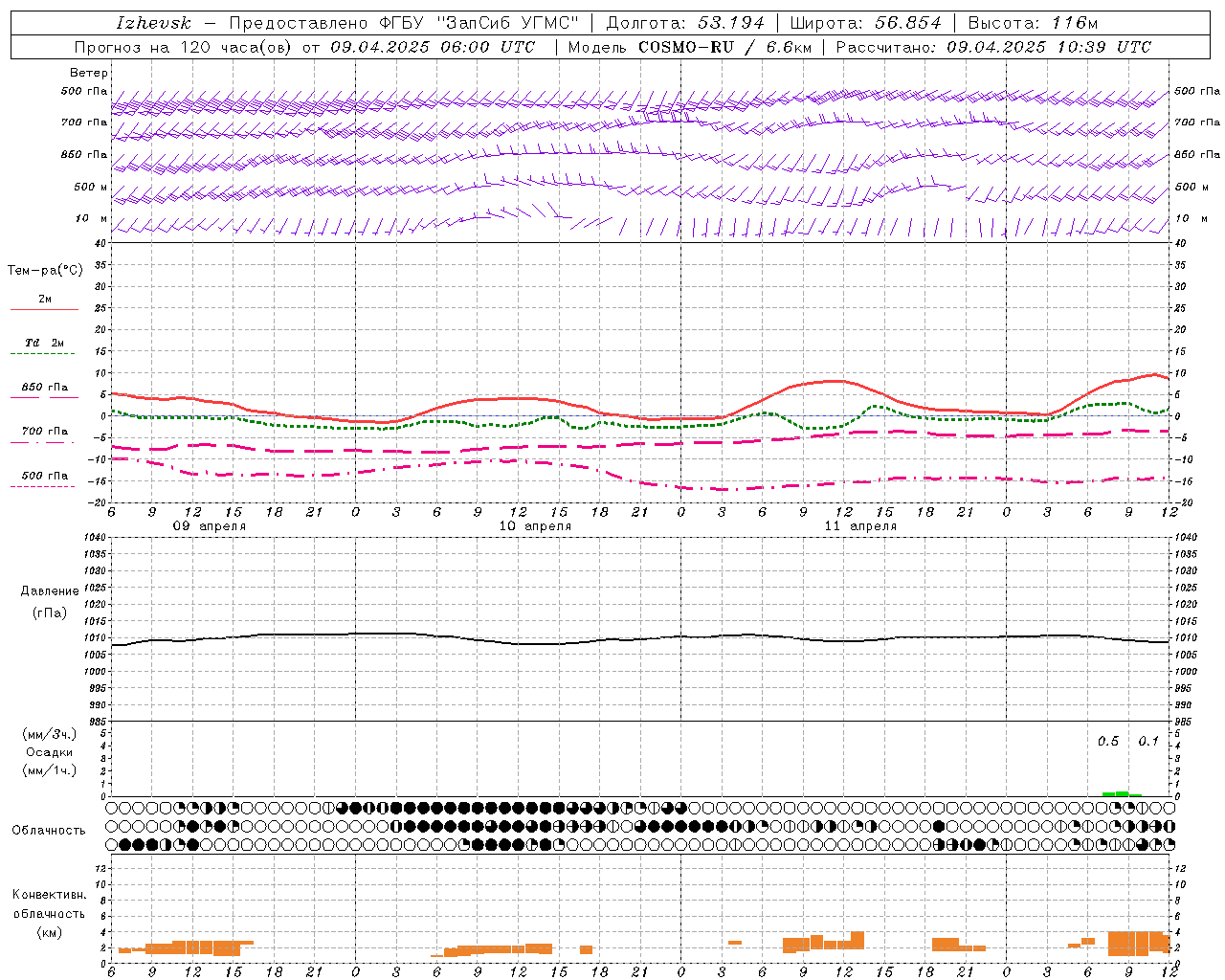Viewport: 1225px width, 980px height.
Task: Click the 'Тем-ра(°C)' temperature axis title
Action: coord(45,271)
